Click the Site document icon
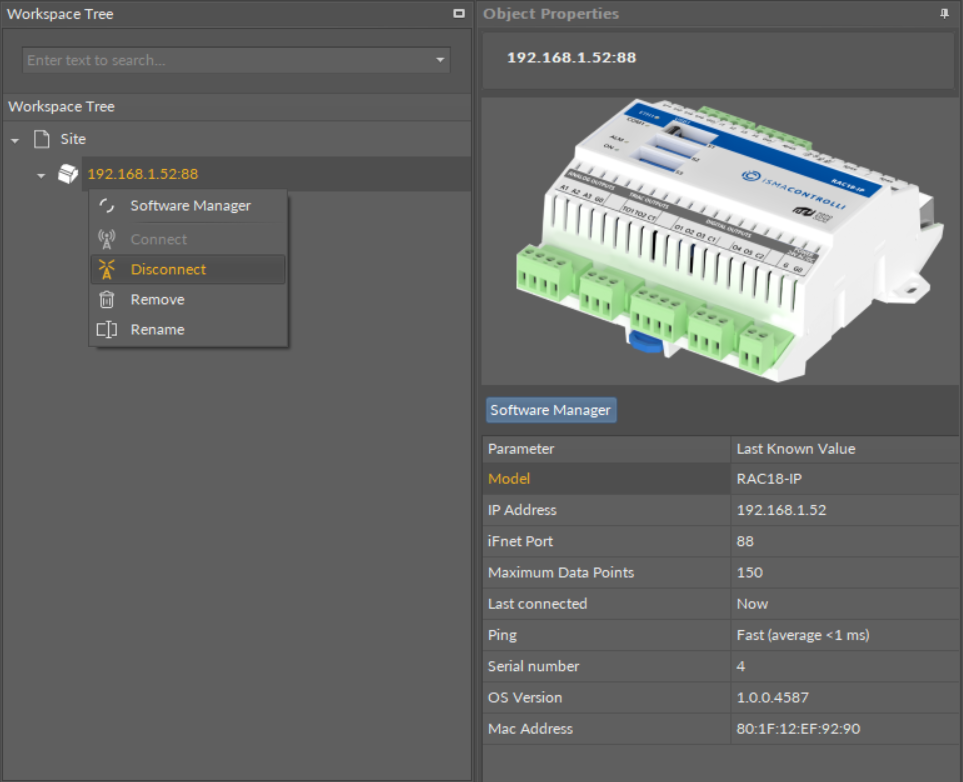This screenshot has width=963, height=782. [42, 139]
